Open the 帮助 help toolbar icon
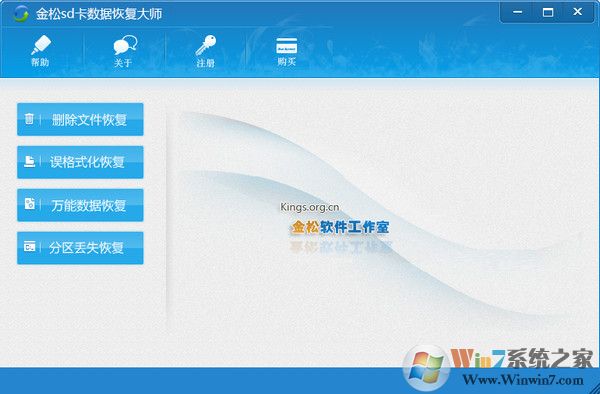Viewport: 600px width, 394px height. tap(40, 50)
